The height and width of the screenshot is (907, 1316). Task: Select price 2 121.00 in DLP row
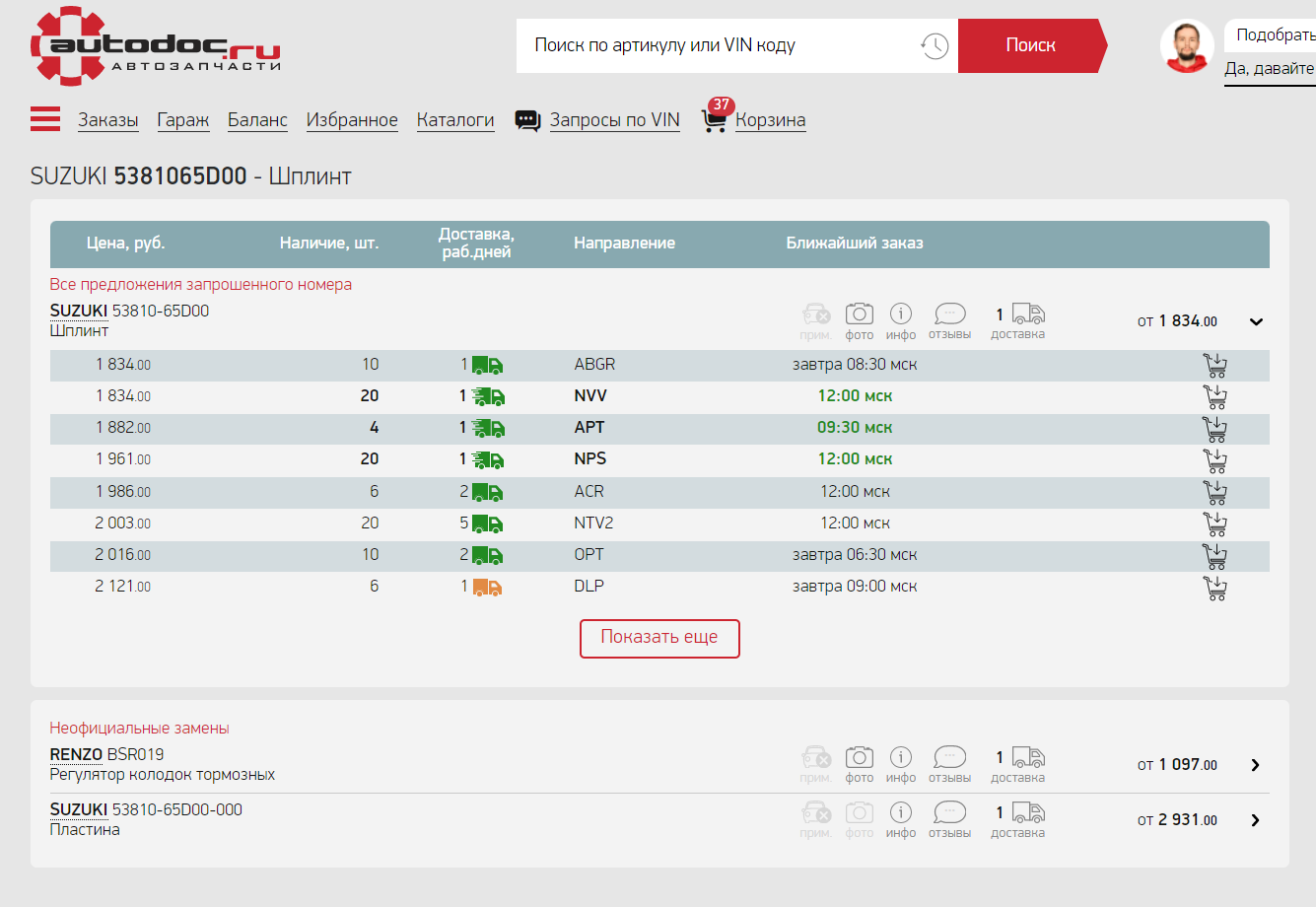123,587
